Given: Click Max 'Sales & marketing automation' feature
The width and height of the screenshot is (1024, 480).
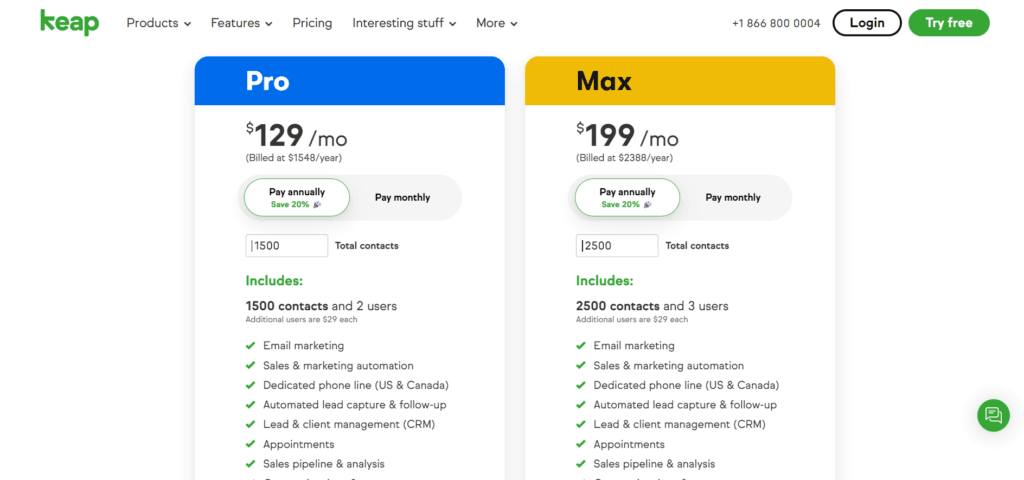Looking at the screenshot, I should point(669,366).
